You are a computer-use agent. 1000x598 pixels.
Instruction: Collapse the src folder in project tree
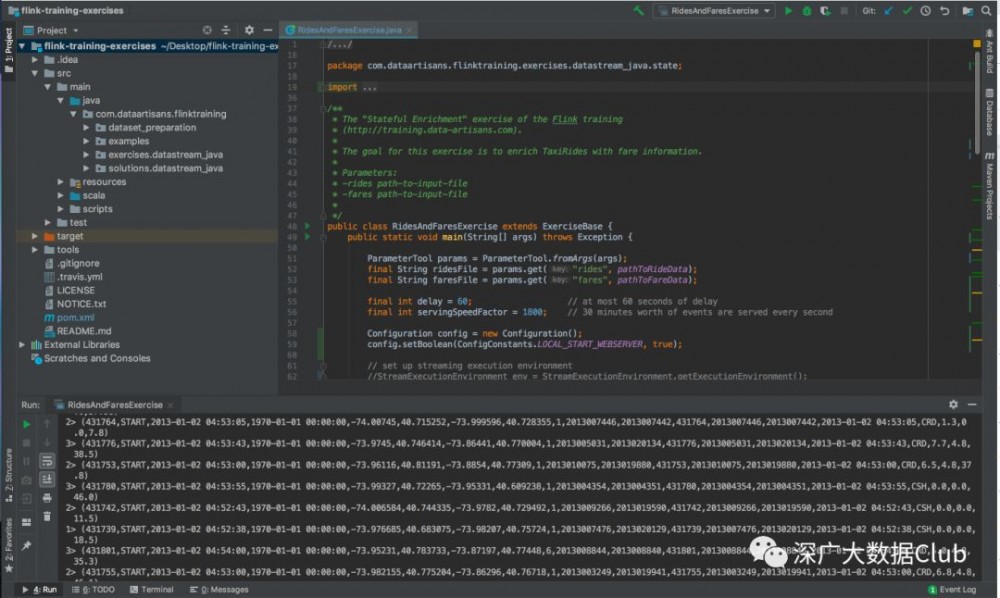[x=36, y=73]
